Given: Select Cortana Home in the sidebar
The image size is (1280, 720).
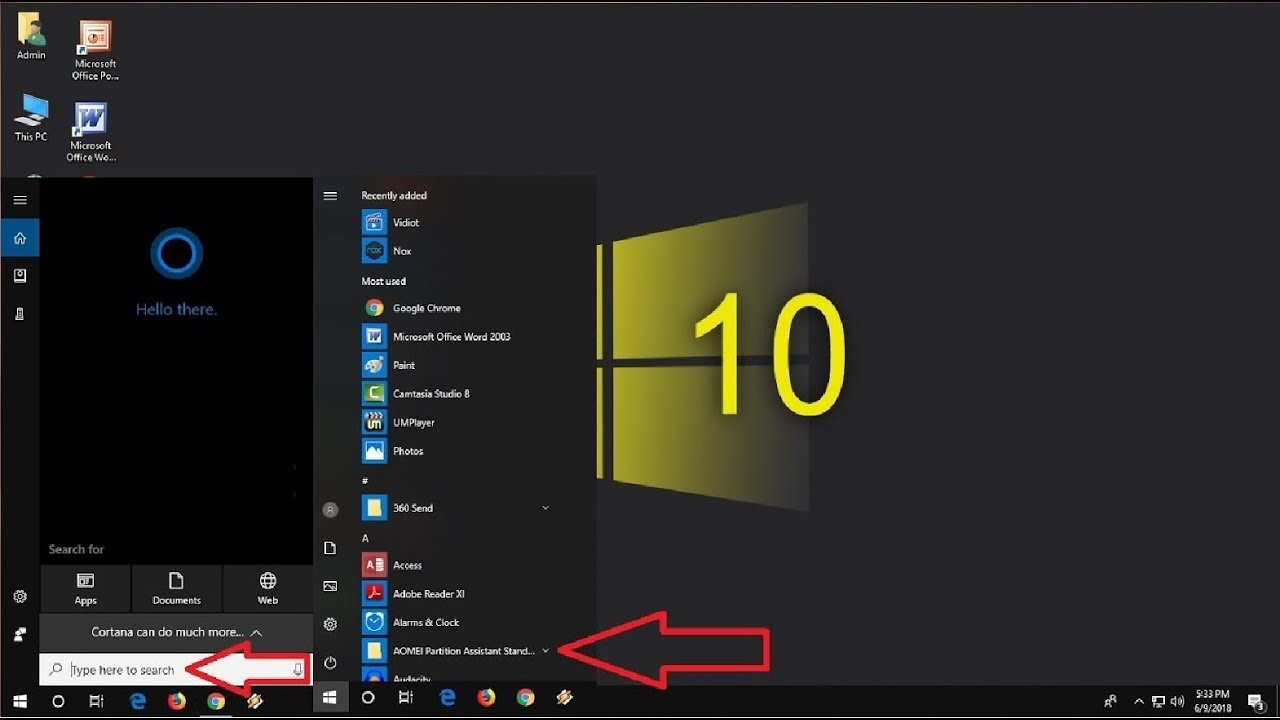Looking at the screenshot, I should 19,238.
